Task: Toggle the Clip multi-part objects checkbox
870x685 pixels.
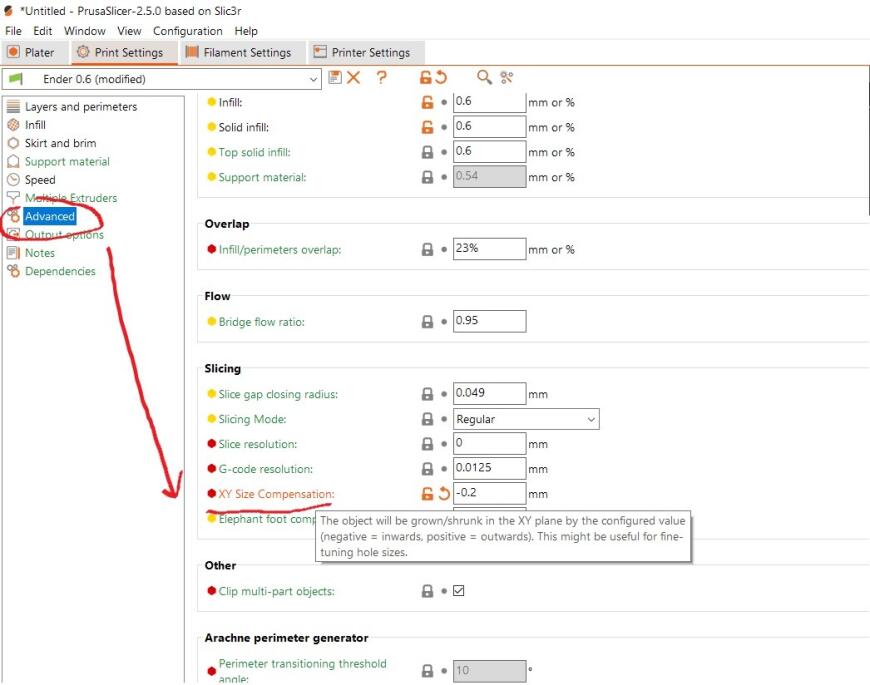Action: coord(458,591)
